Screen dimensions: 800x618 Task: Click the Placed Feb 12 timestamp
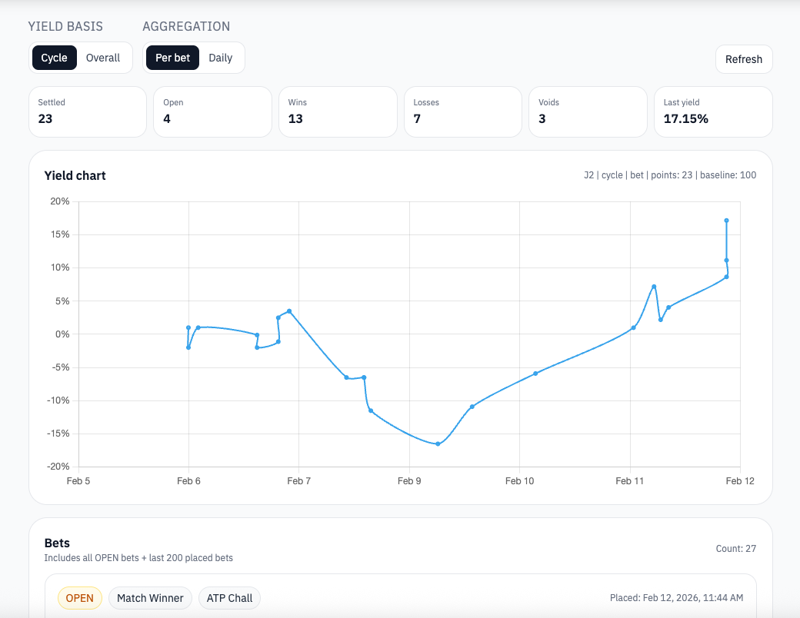point(676,598)
